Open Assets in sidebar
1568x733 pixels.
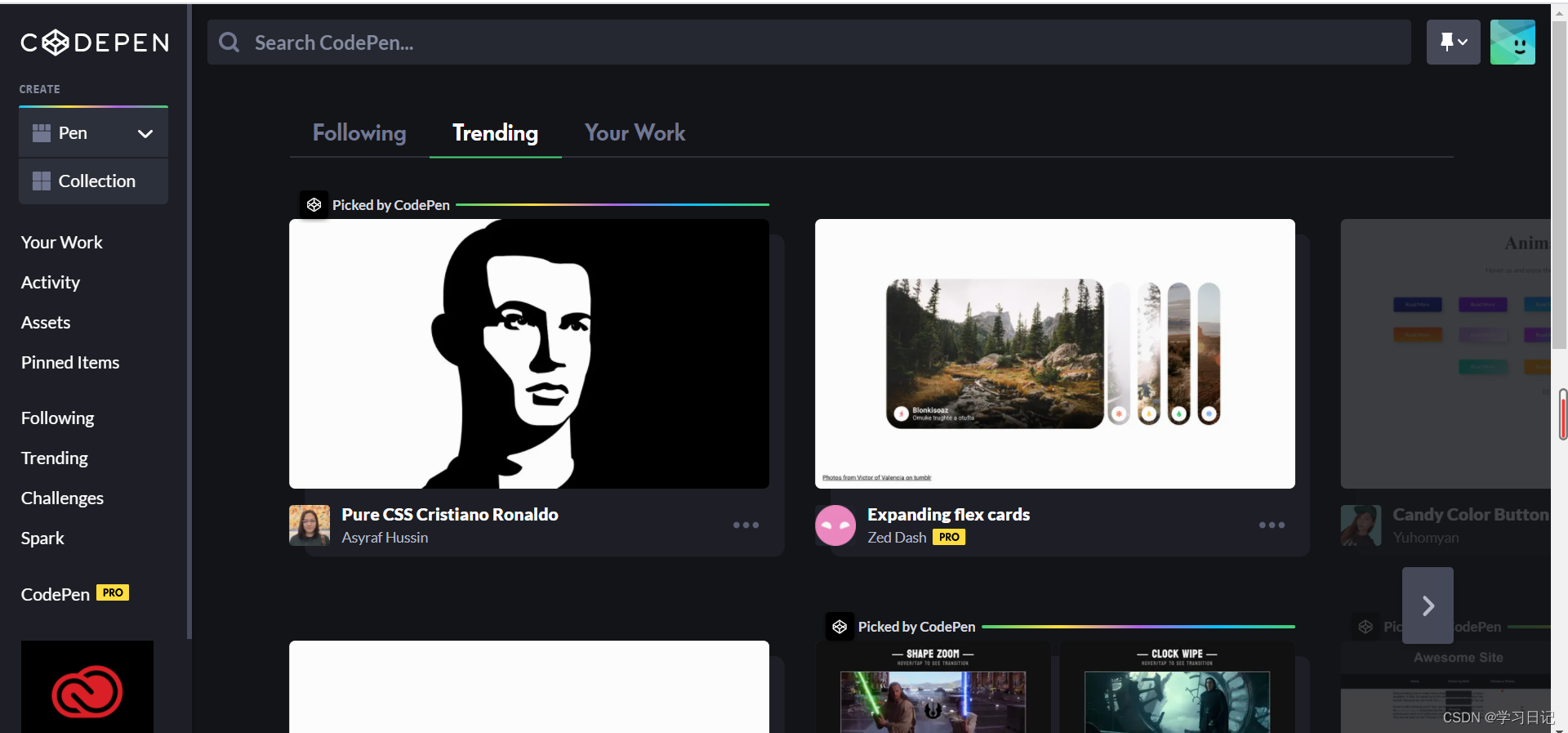(46, 323)
